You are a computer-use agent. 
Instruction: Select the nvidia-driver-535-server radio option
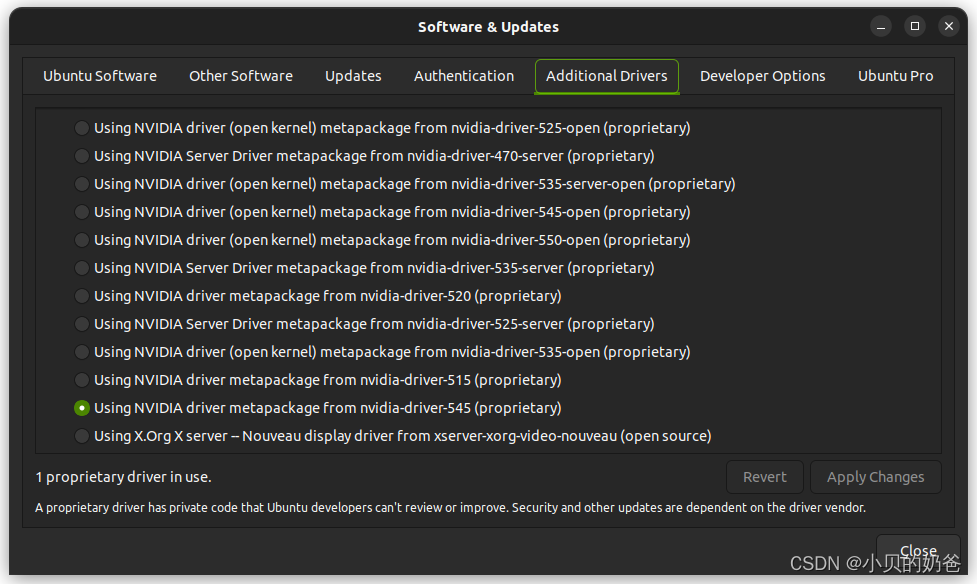click(x=82, y=269)
